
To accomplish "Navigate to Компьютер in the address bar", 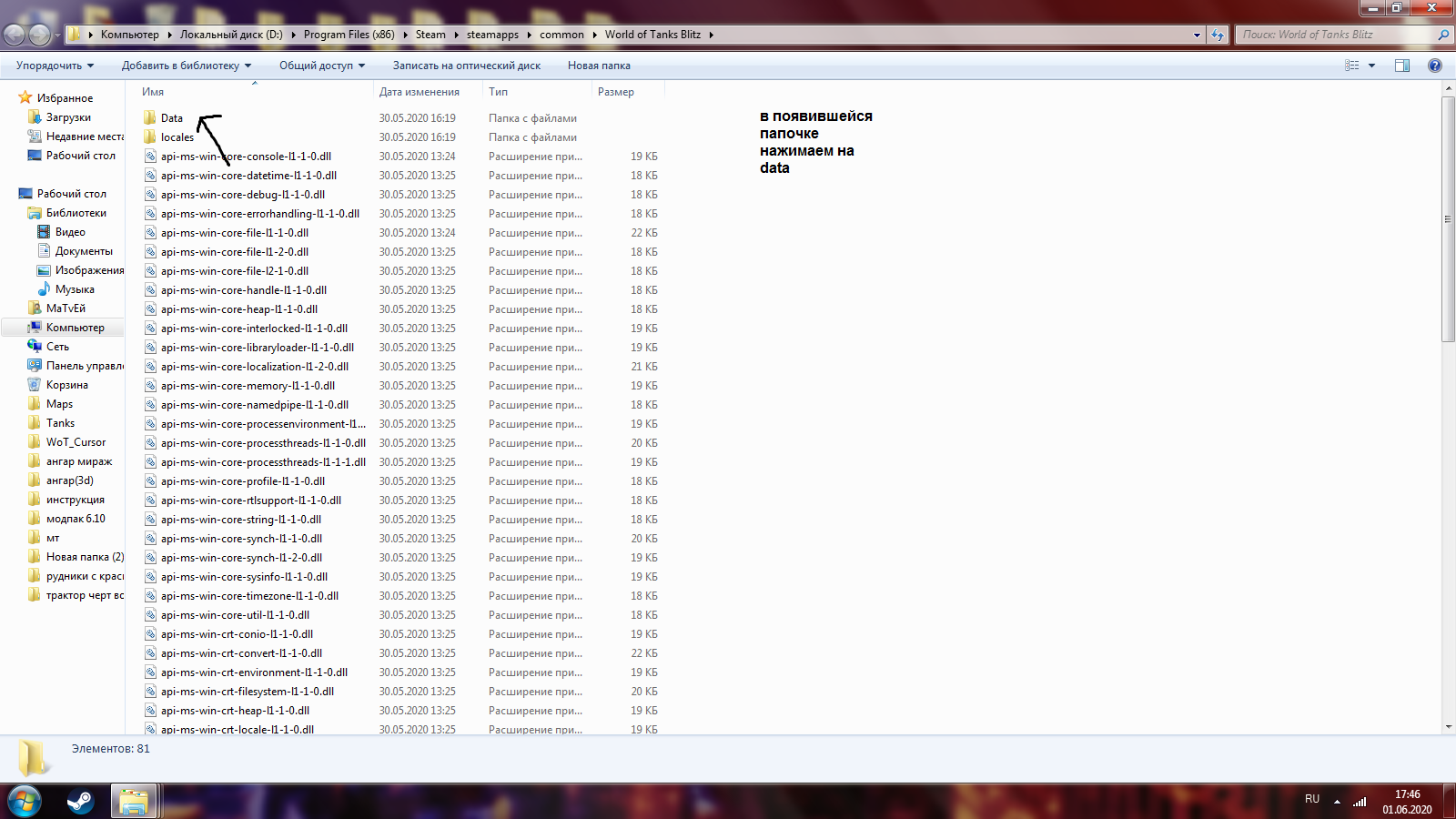I will pos(129,35).
